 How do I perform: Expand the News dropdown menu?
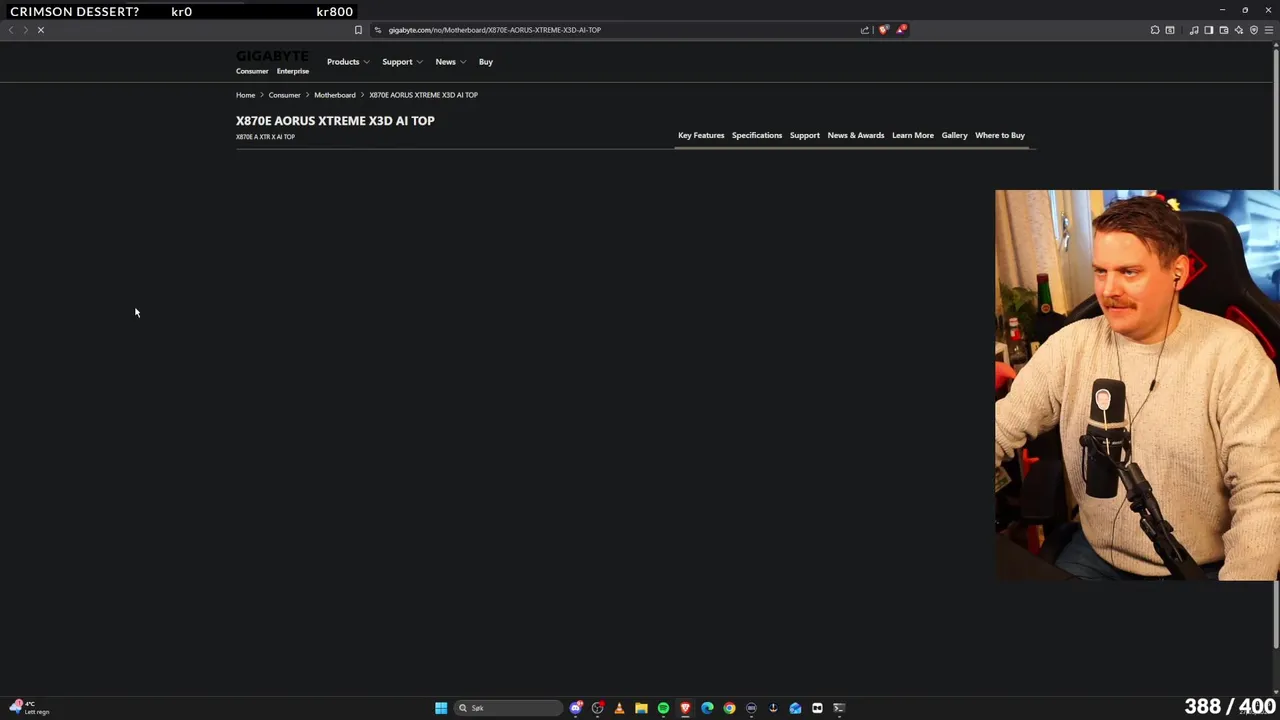click(x=450, y=62)
